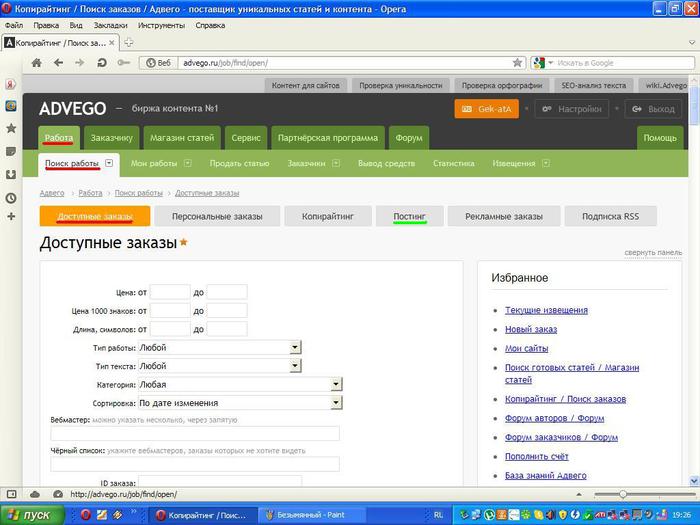
Task: Click the свернуть панель link
Action: click(653, 253)
